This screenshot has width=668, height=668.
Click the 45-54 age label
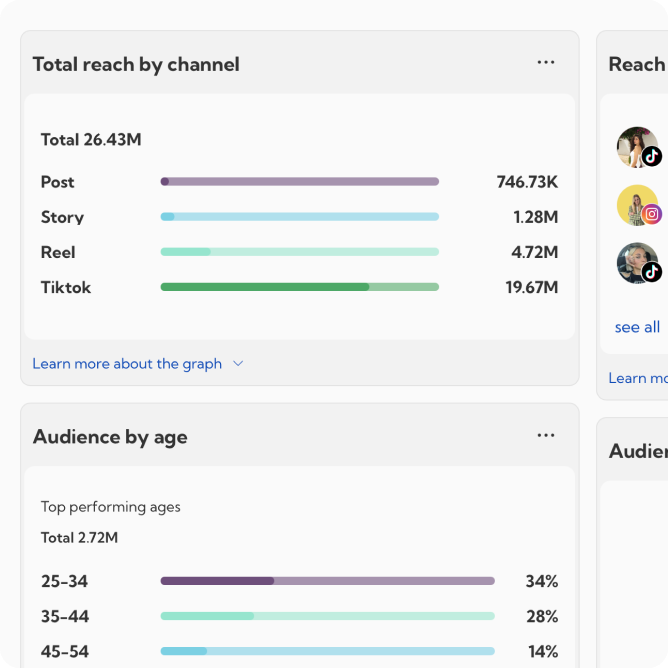pyautogui.click(x=65, y=651)
